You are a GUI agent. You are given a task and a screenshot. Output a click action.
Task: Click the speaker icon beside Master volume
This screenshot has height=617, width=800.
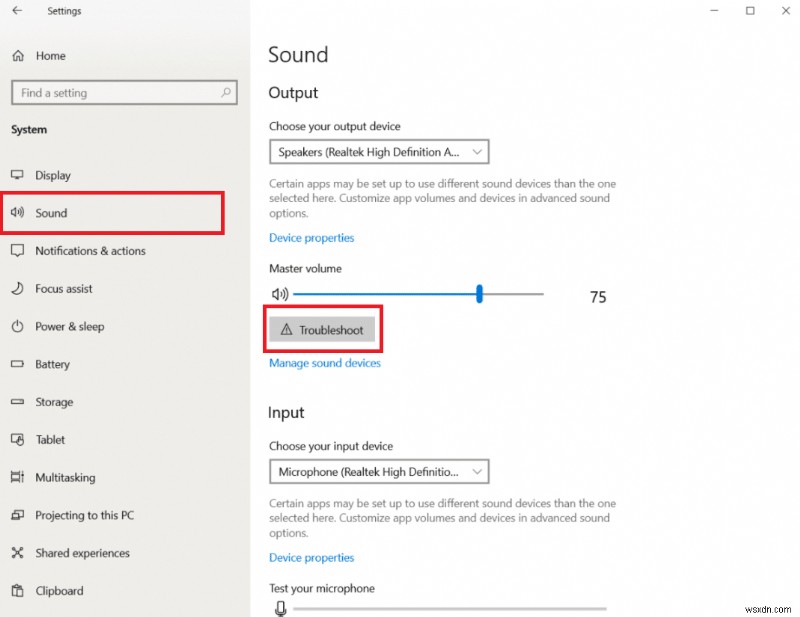tap(280, 294)
